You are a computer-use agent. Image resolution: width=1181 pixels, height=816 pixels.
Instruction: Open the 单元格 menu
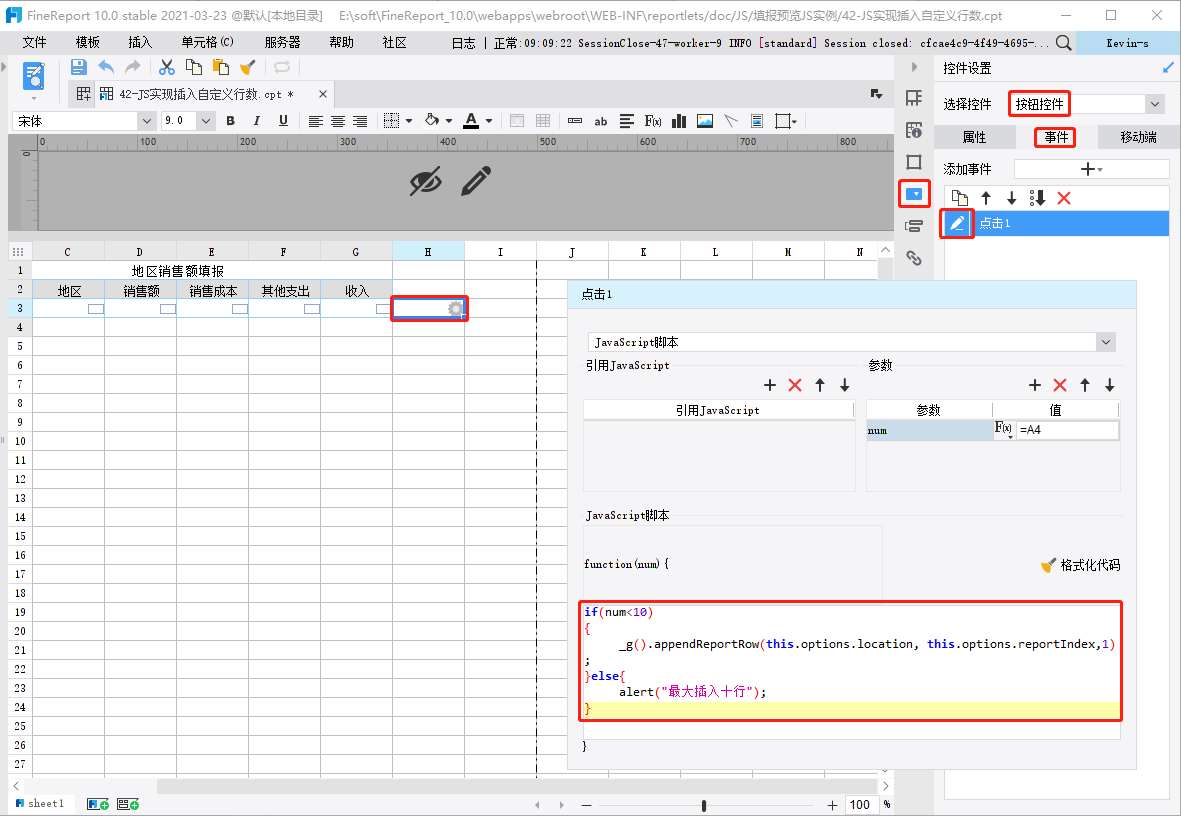coord(207,42)
